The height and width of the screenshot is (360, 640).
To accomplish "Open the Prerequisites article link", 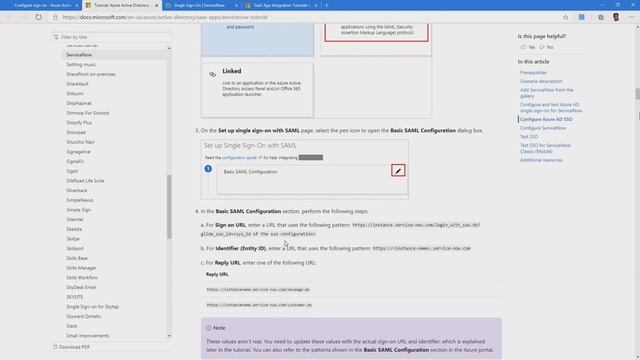I will coord(533,72).
